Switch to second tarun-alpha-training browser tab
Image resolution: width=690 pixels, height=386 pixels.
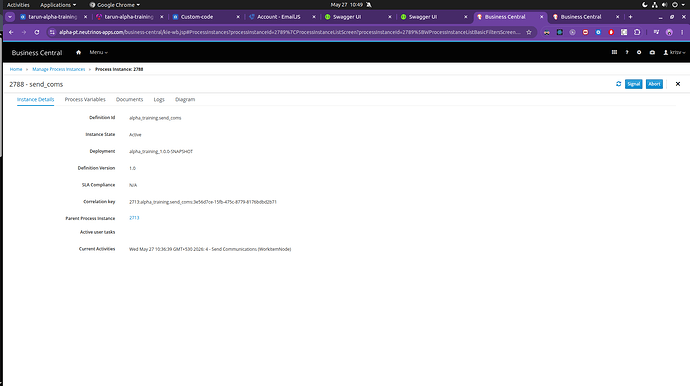pyautogui.click(x=130, y=17)
